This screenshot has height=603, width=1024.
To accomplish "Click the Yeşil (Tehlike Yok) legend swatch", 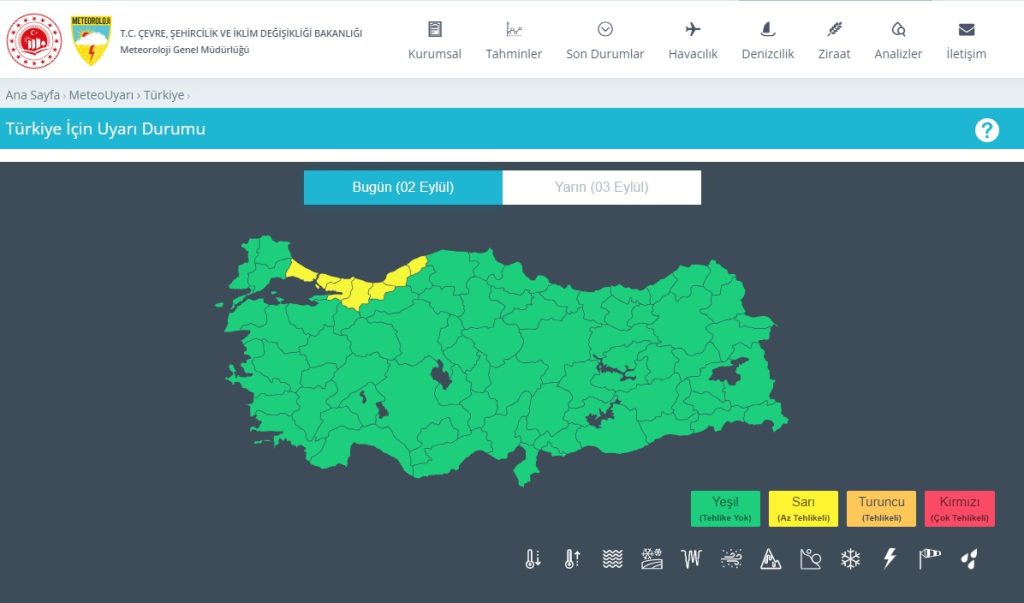I will (726, 509).
